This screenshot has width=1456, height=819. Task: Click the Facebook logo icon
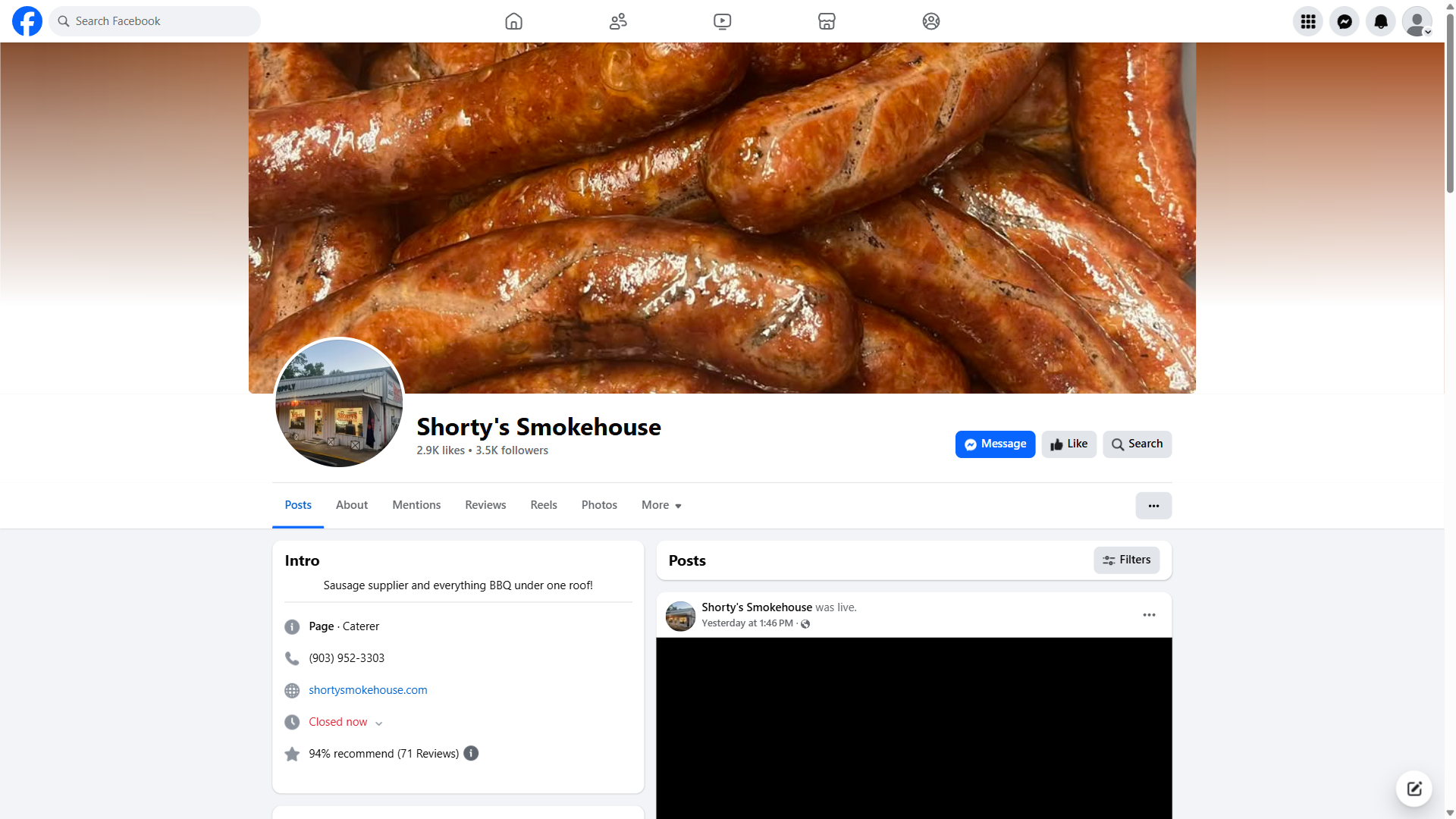point(27,21)
